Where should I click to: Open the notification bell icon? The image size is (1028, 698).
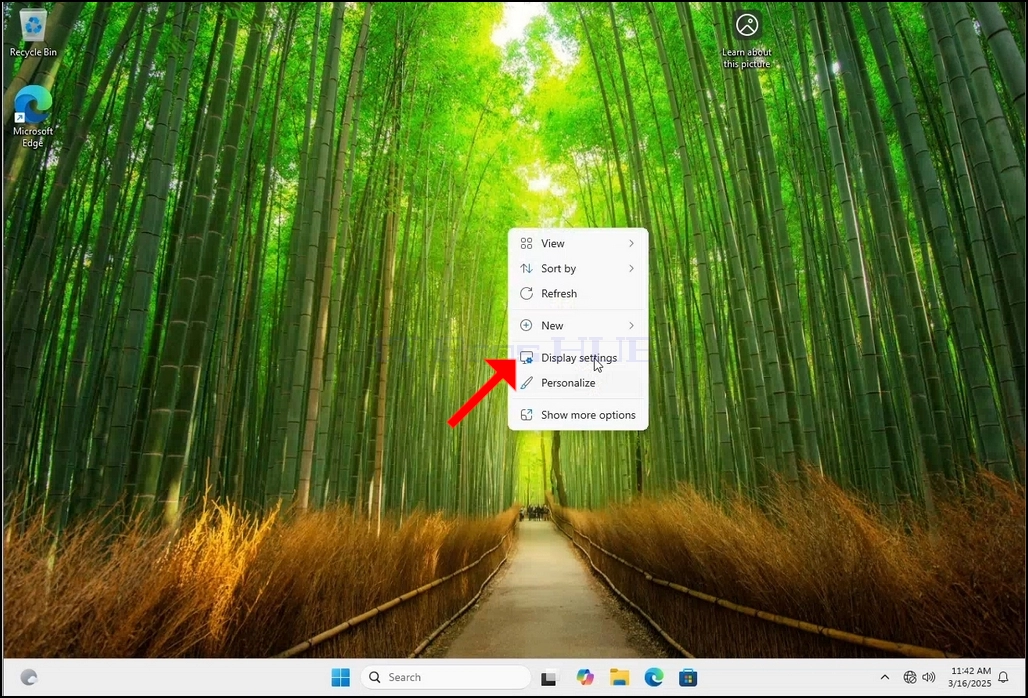click(1003, 677)
